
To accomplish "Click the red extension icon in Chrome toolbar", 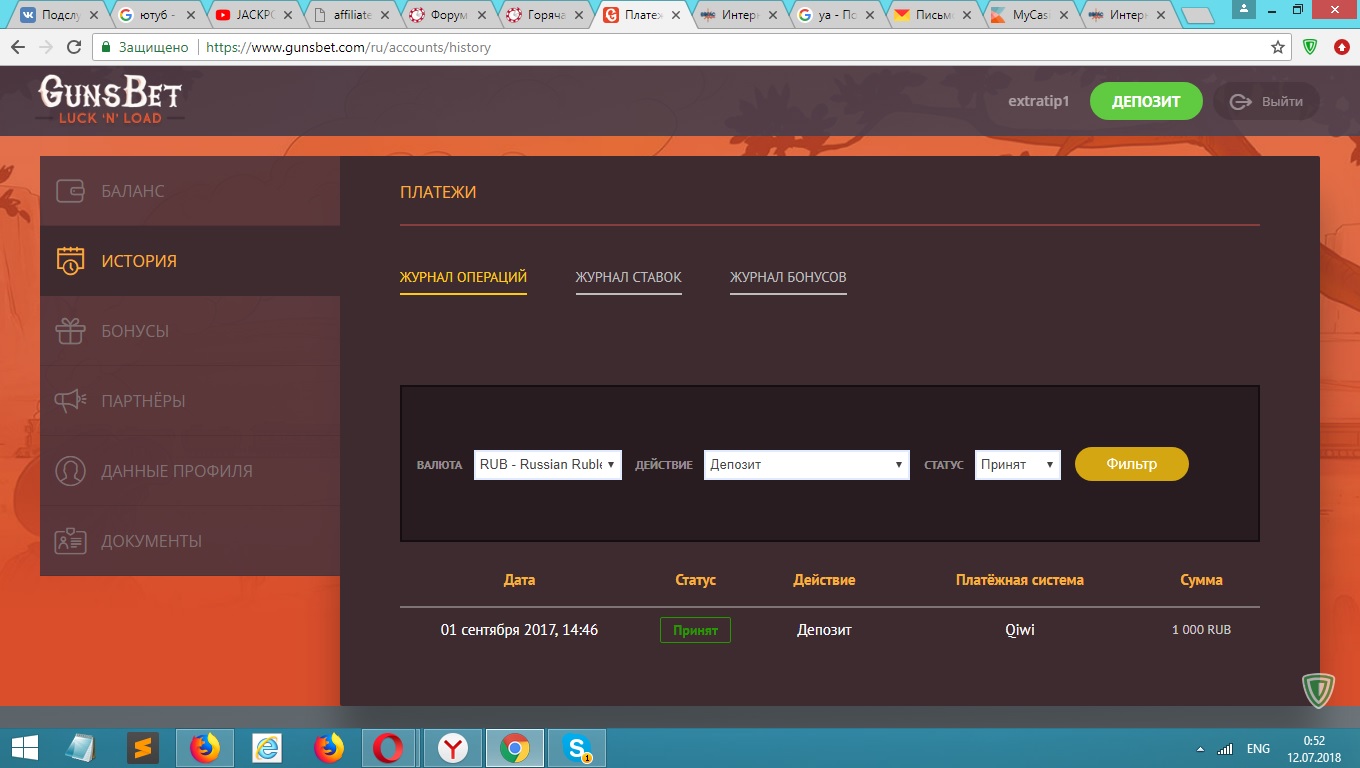I will (1341, 47).
